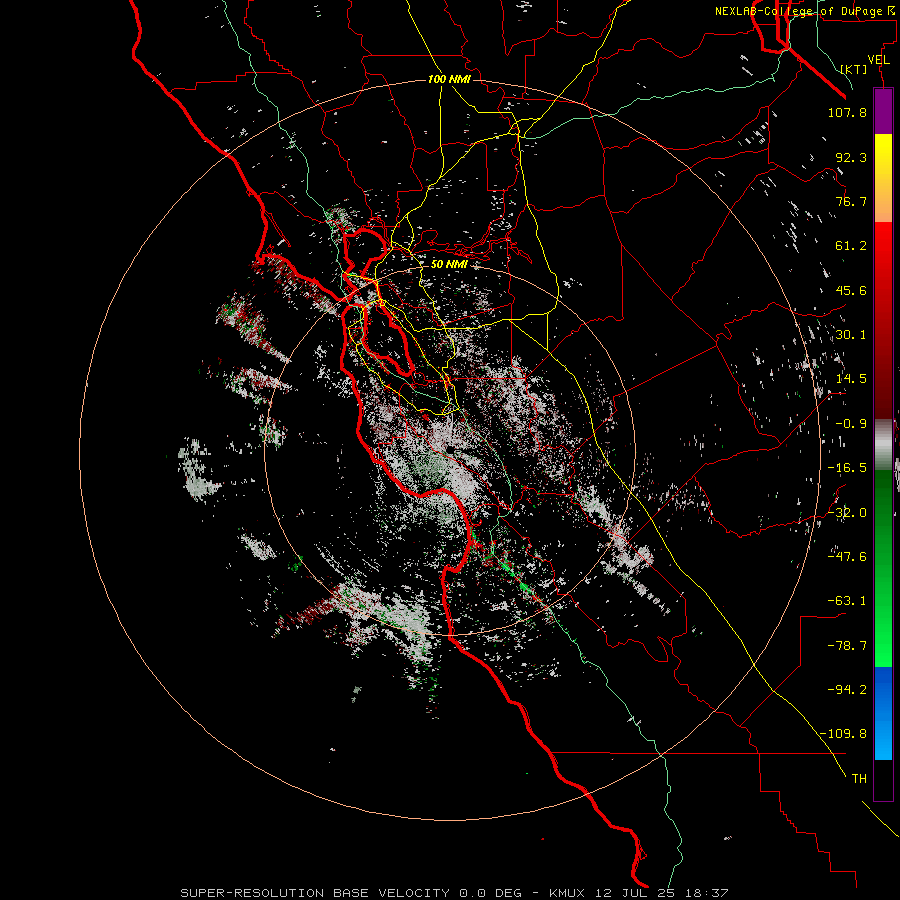Click the NEXLAB-College of DuPage credit text
This screenshot has height=900, width=900.
[x=806, y=11]
